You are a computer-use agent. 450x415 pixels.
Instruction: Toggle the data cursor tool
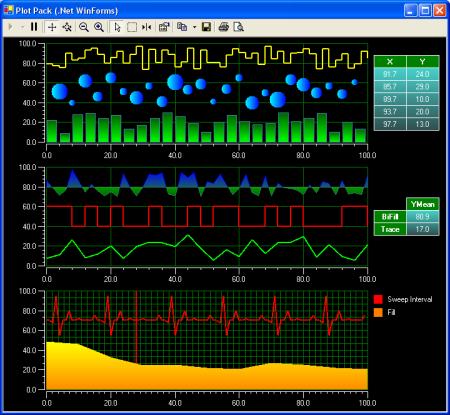point(146,27)
